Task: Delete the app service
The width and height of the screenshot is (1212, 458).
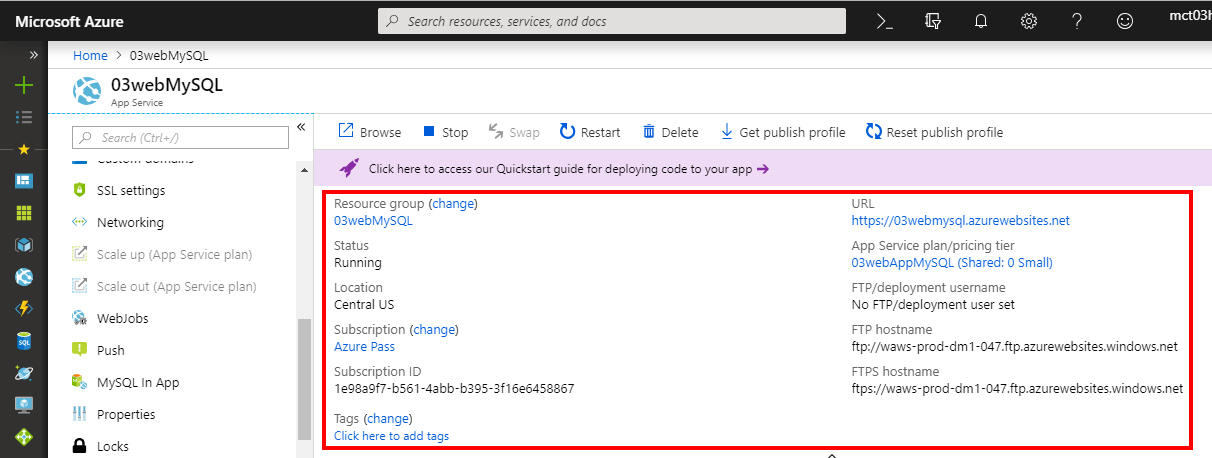Action: [670, 132]
